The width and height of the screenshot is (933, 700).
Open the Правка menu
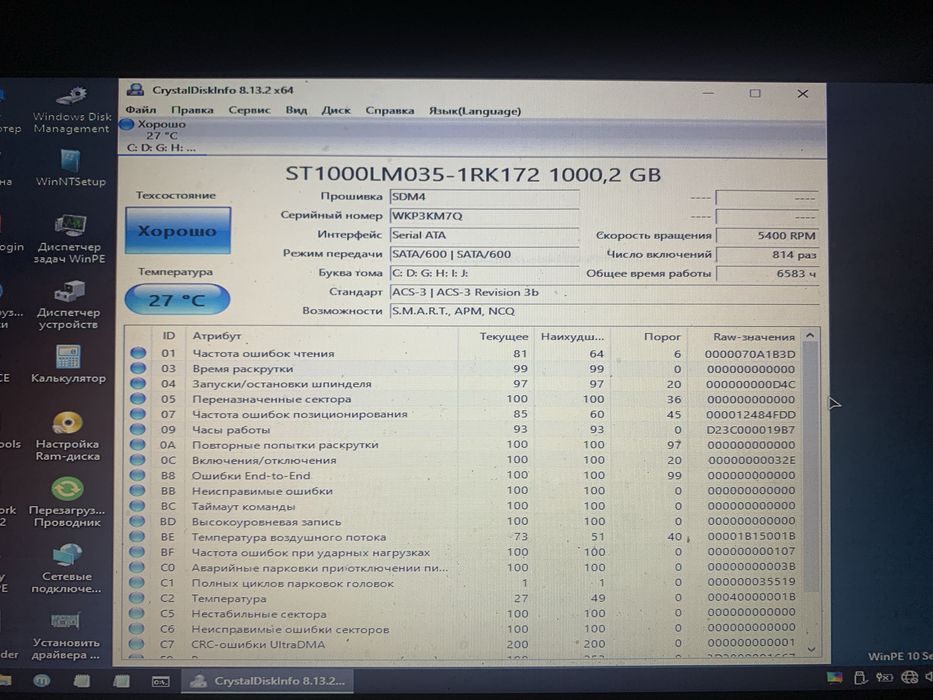(192, 110)
